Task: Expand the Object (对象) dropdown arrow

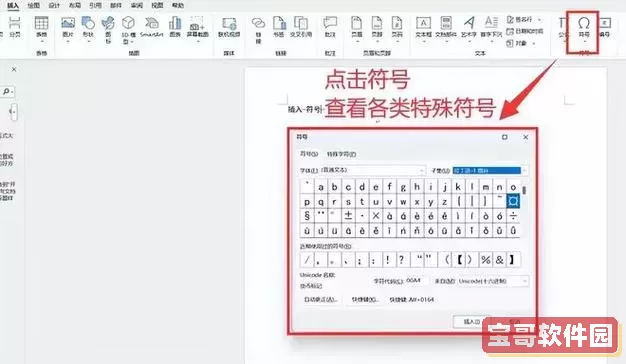Action: (534, 43)
